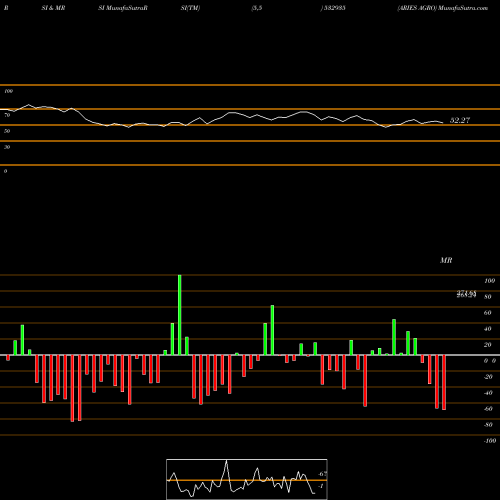Image resolution: width=500 pixels, height=500 pixels.
Task: Click the MR axis label 80
Action: click(x=488, y=297)
